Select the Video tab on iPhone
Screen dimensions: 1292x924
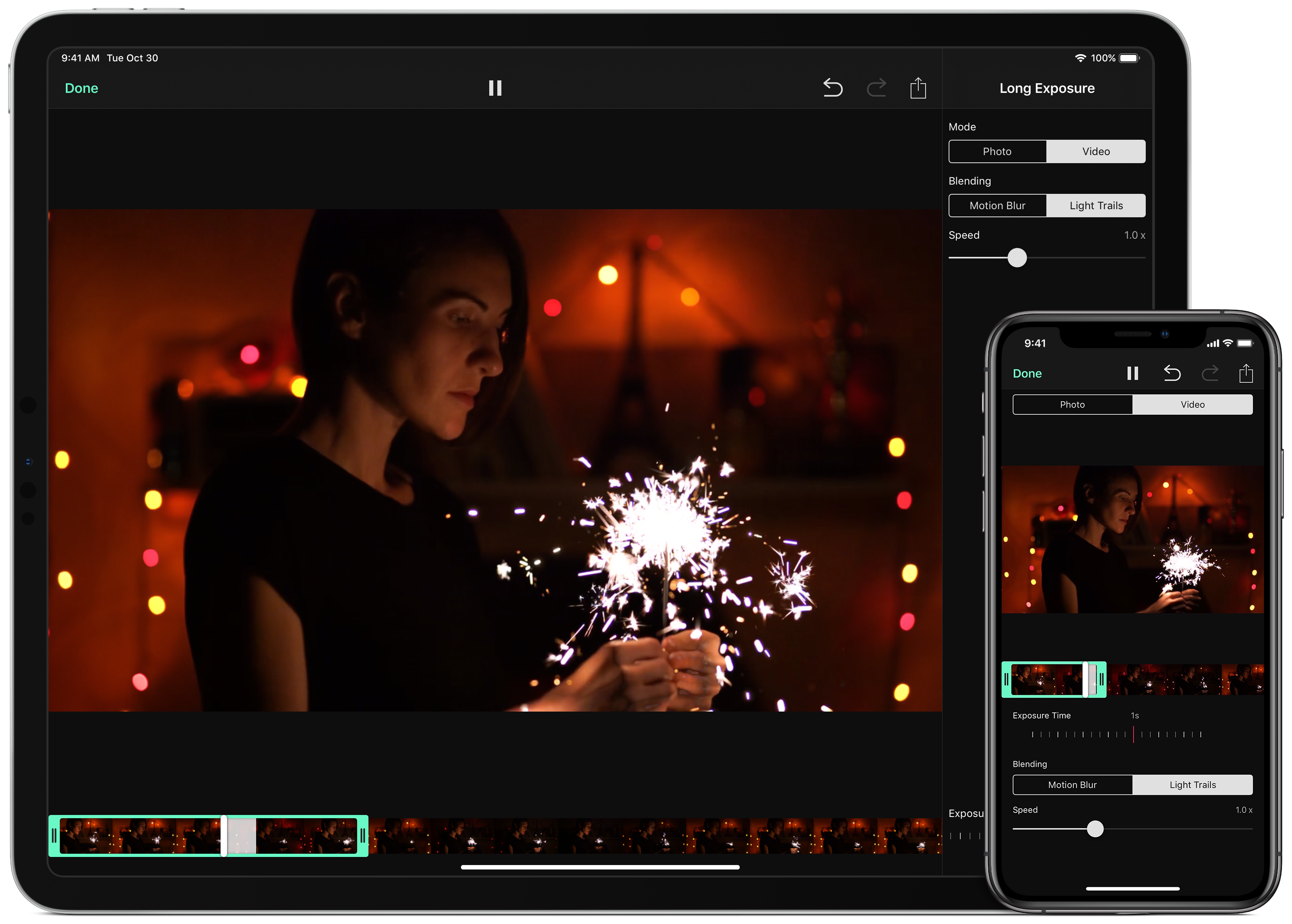coord(1192,405)
